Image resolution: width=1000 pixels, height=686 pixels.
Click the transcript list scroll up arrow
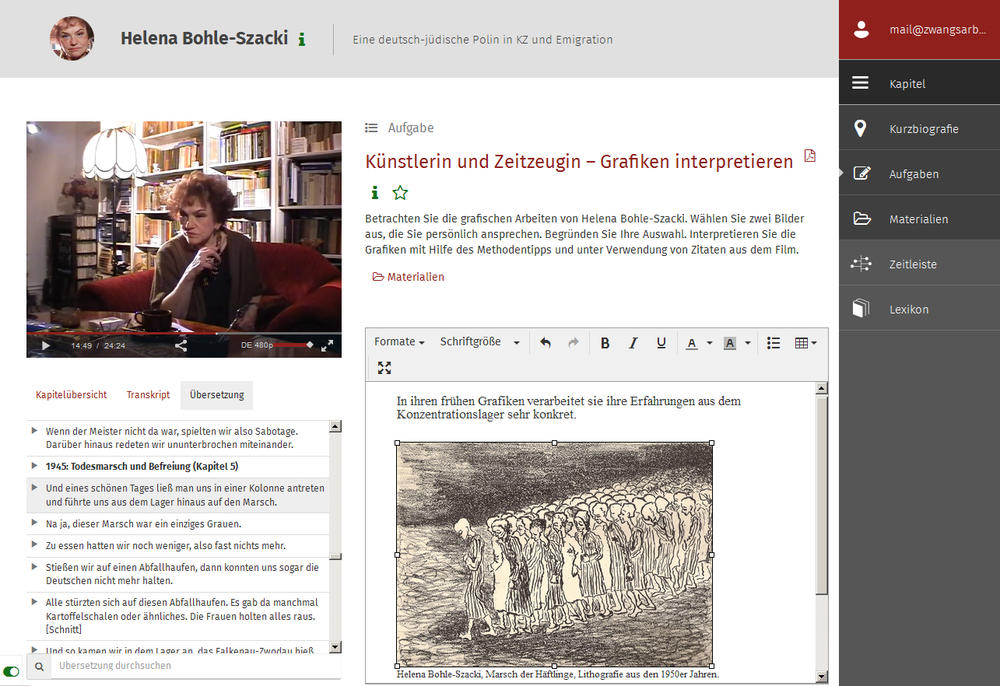[x=335, y=426]
